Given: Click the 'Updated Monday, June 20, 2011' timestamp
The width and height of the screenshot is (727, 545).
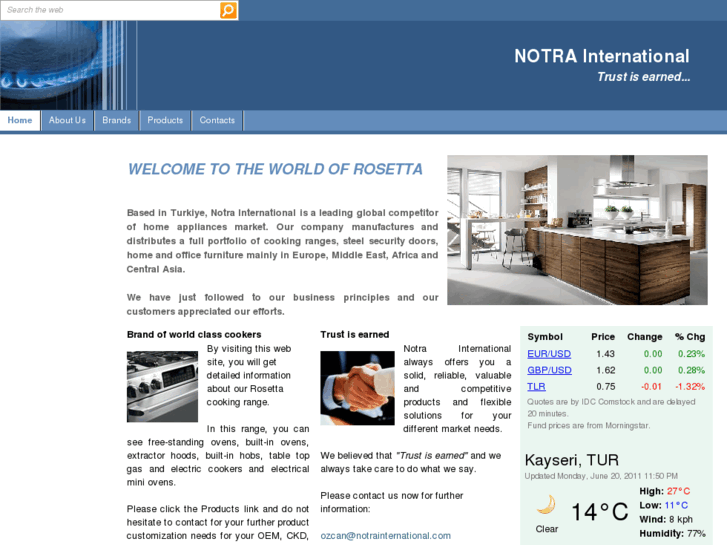Looking at the screenshot, I should (601, 476).
